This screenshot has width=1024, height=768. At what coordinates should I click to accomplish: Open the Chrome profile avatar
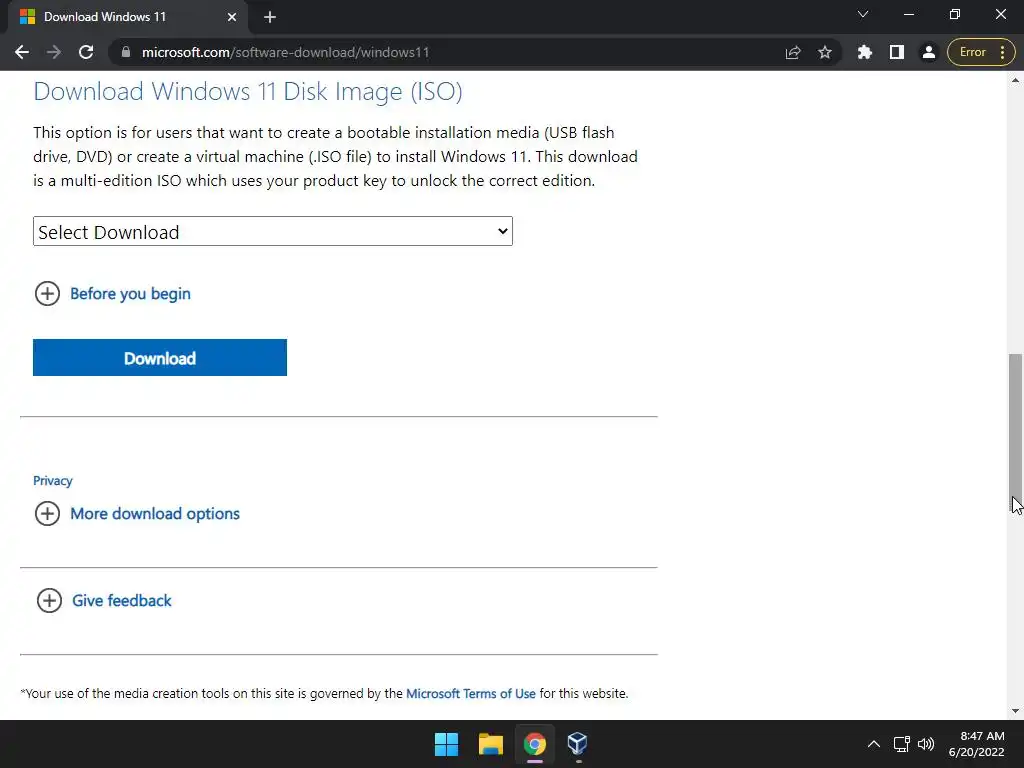929,52
